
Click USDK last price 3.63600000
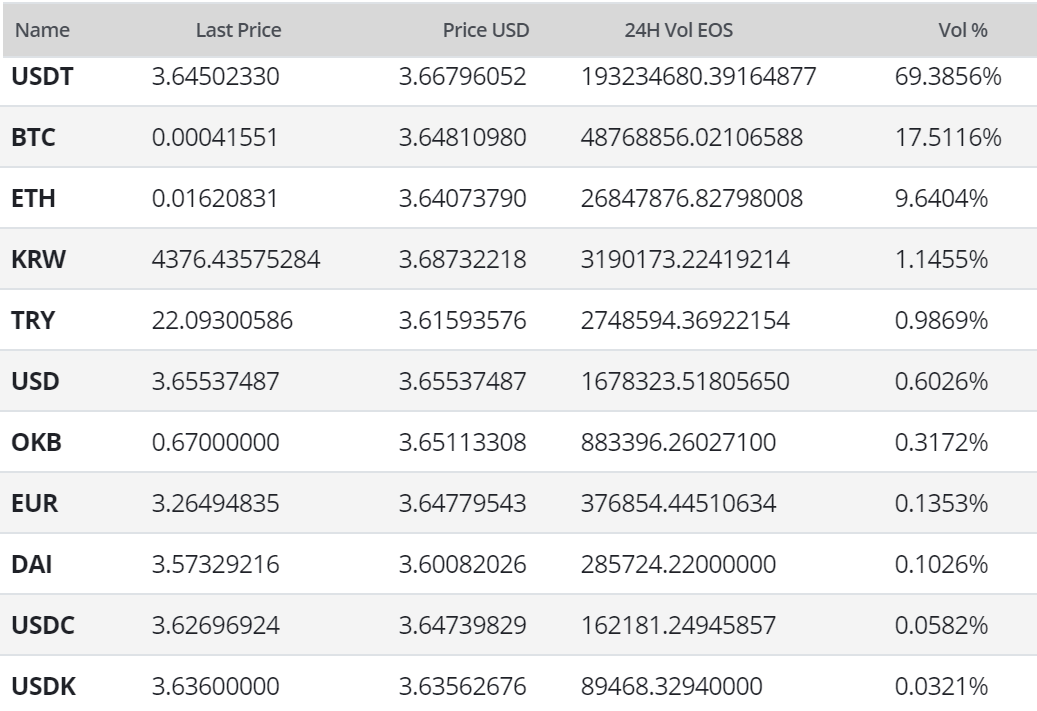click(x=216, y=687)
